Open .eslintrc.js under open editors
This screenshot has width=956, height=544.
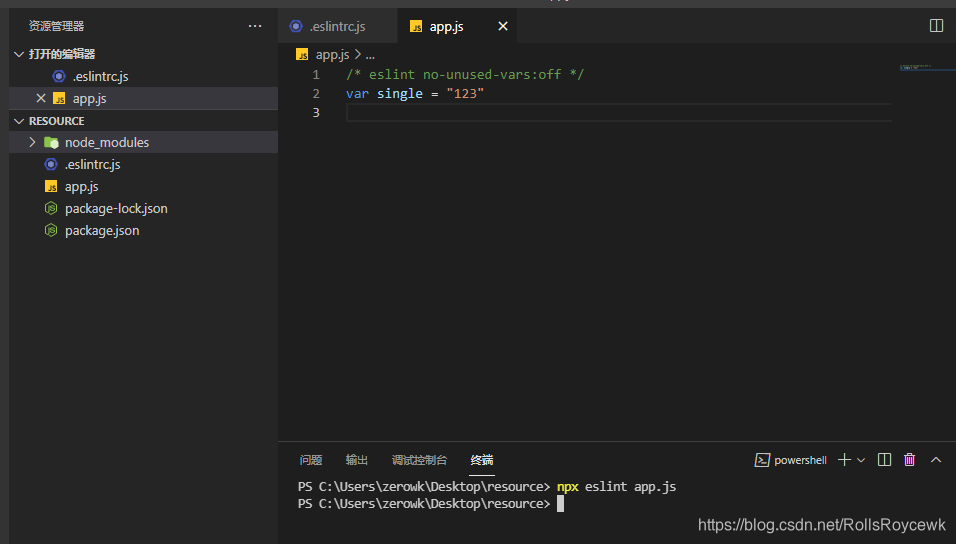point(143,76)
